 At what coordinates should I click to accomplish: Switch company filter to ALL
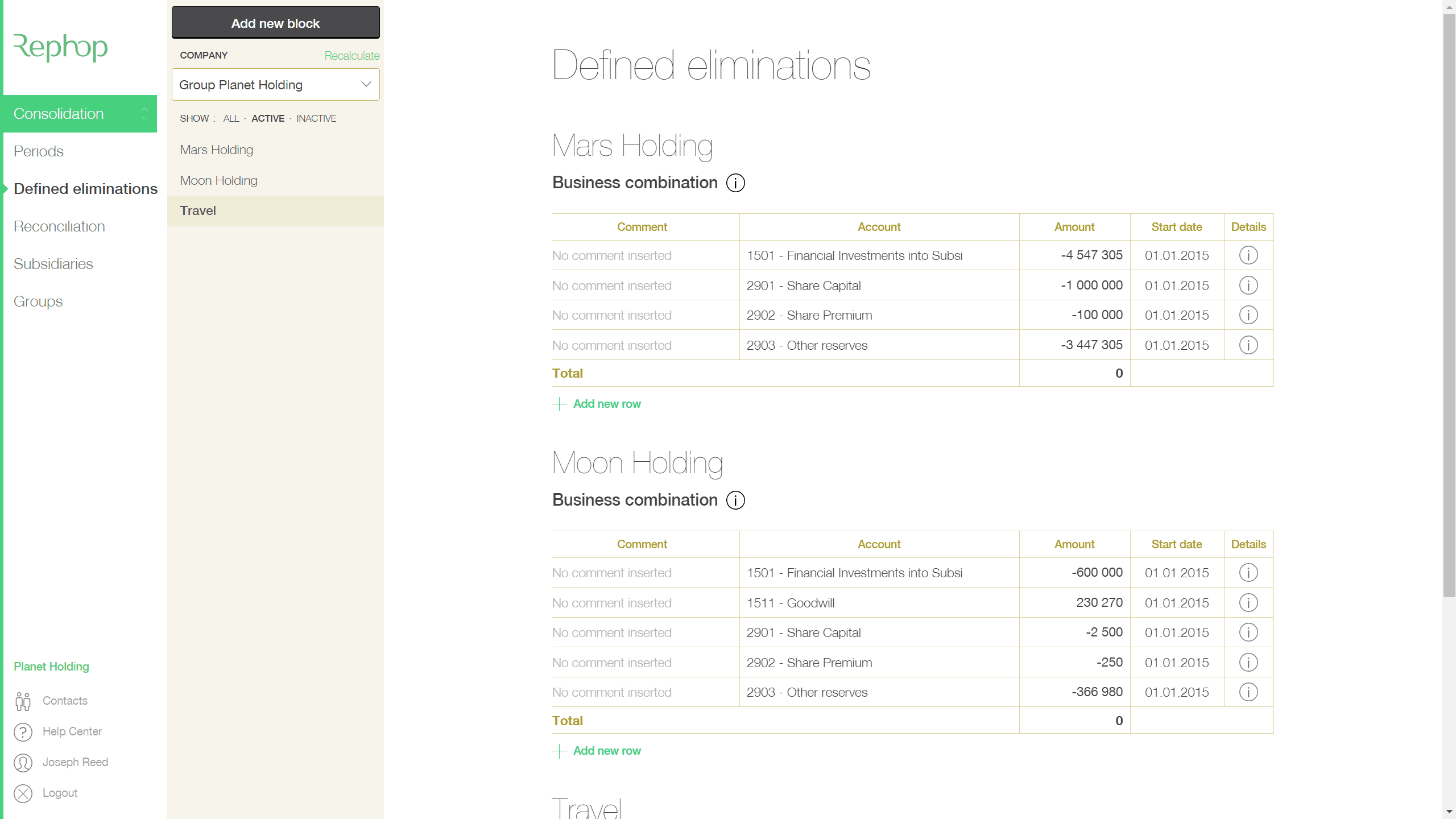point(231,118)
